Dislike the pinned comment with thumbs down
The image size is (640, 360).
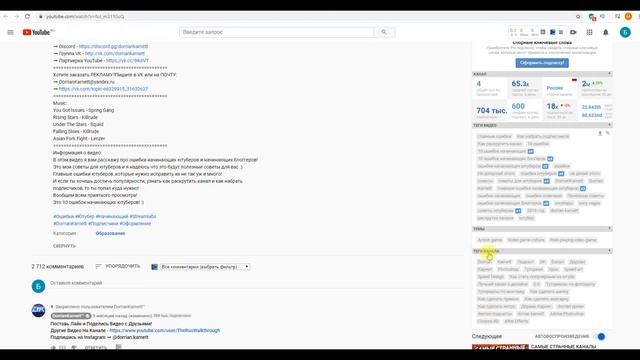click(74, 347)
